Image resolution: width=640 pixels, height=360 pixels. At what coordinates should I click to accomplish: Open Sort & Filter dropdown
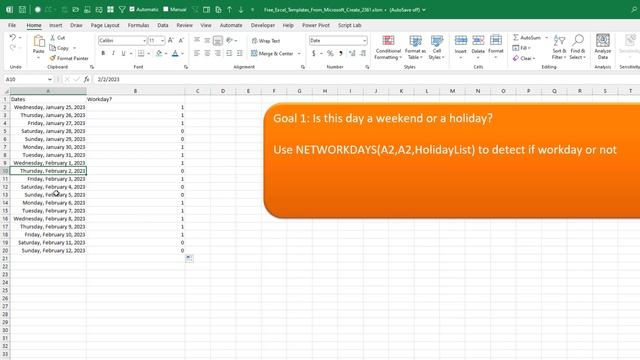559,47
